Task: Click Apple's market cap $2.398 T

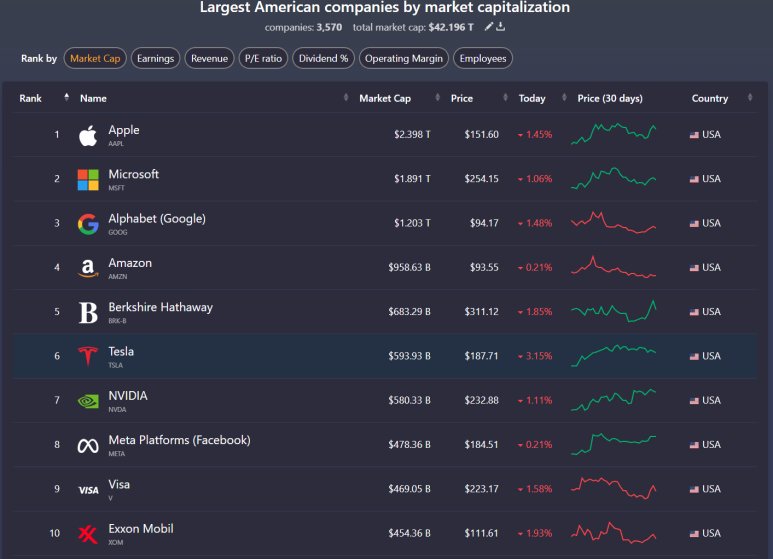Action: (x=412, y=135)
